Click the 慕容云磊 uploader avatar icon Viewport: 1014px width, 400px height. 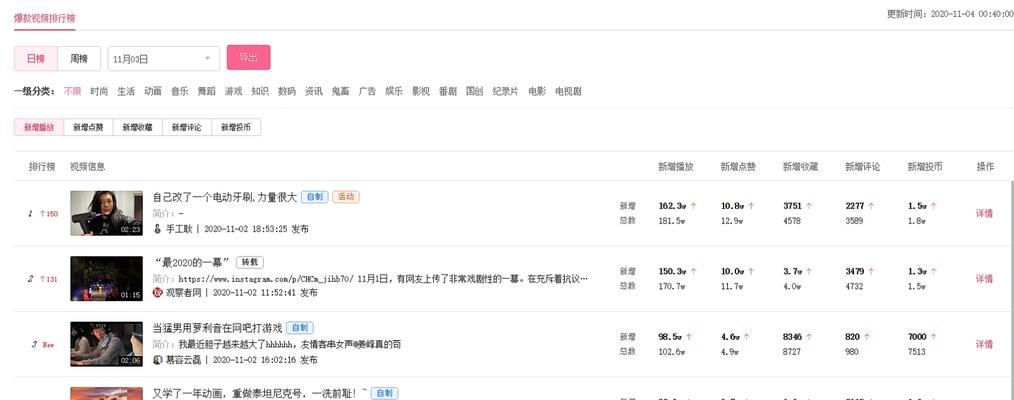(156, 360)
